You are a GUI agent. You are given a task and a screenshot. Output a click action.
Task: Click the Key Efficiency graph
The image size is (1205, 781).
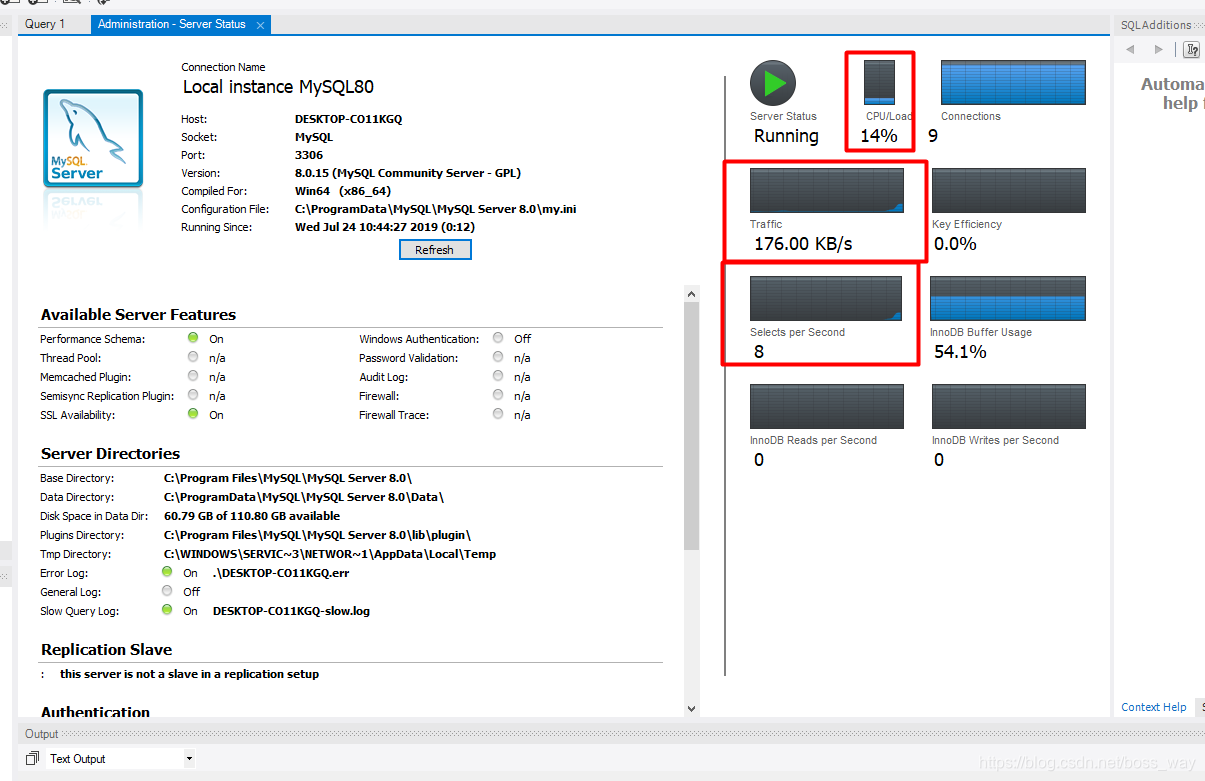pyautogui.click(x=1009, y=190)
